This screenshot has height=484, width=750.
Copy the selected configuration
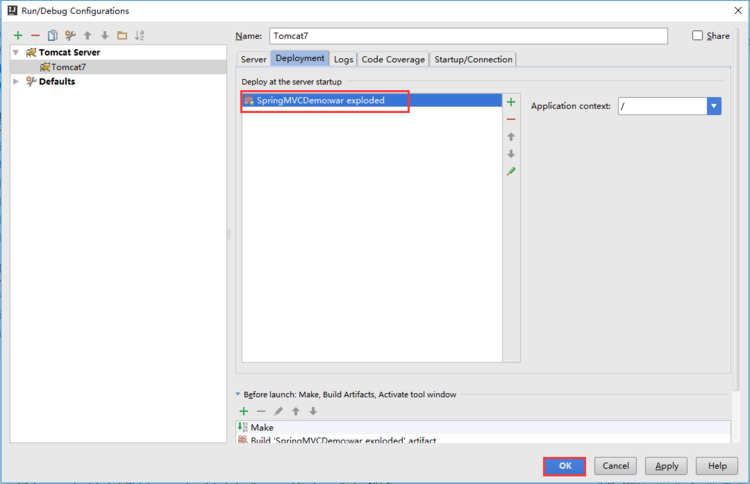coord(53,35)
